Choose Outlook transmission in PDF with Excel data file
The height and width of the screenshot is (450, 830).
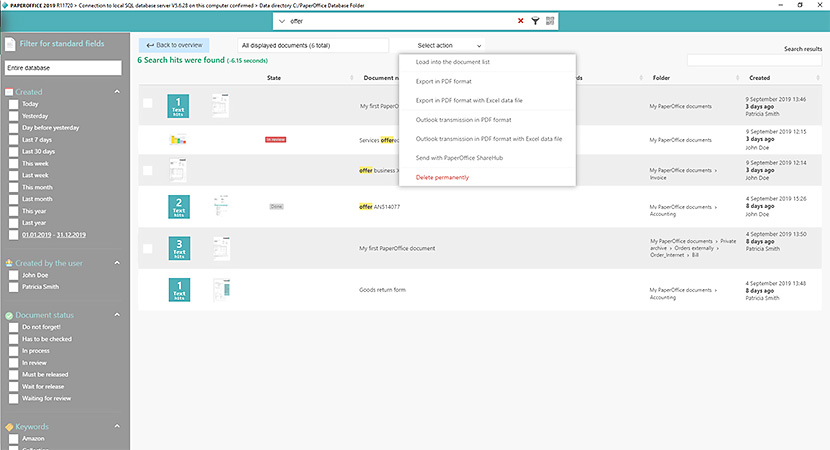[489, 139]
